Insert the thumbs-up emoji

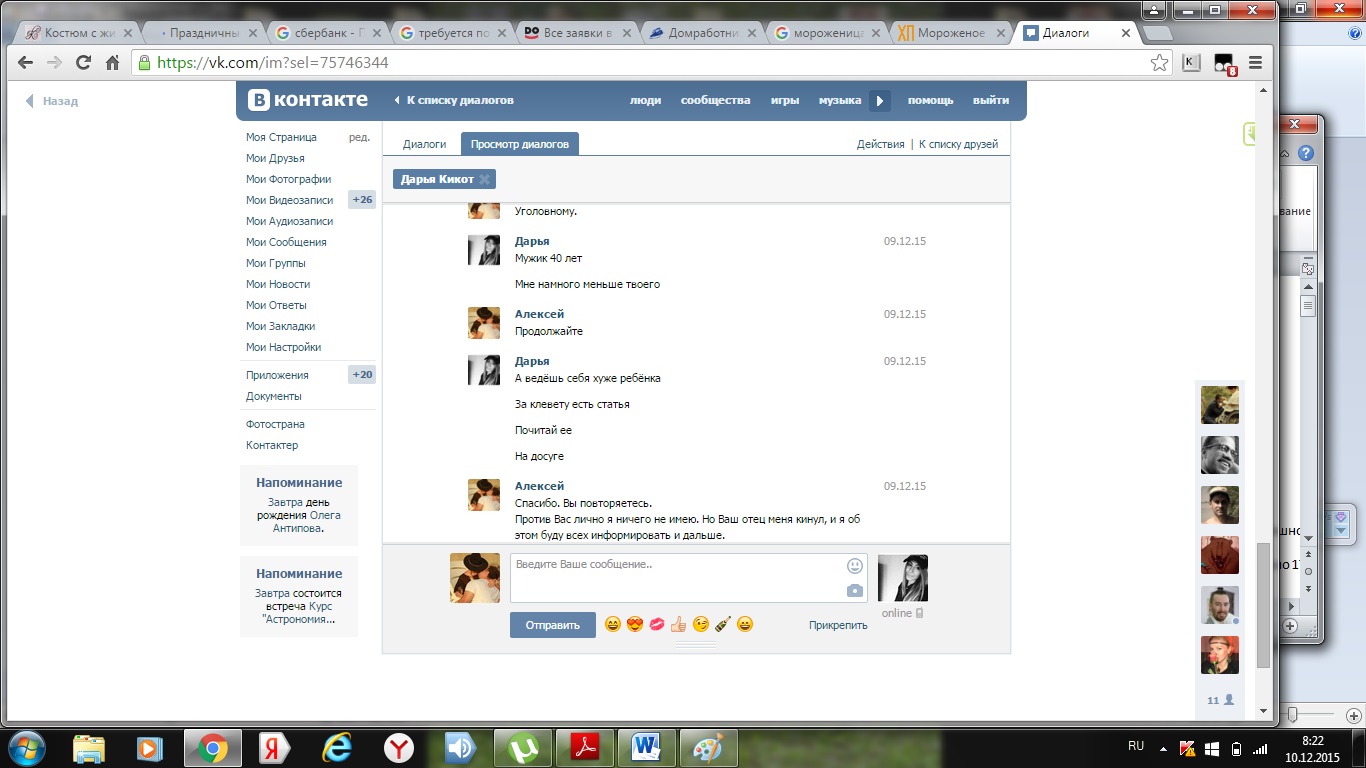678,624
